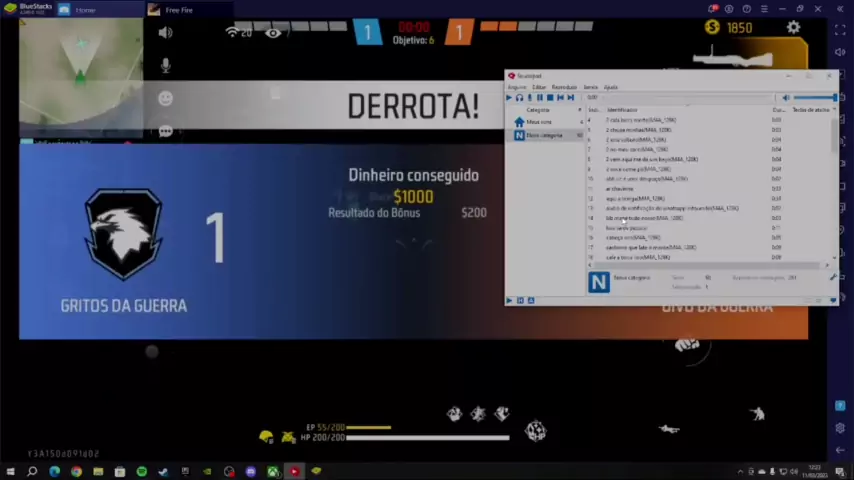Screen dimensions: 854x480
Task: Open the in-game chat bubble icon
Action: pyautogui.click(x=165, y=131)
